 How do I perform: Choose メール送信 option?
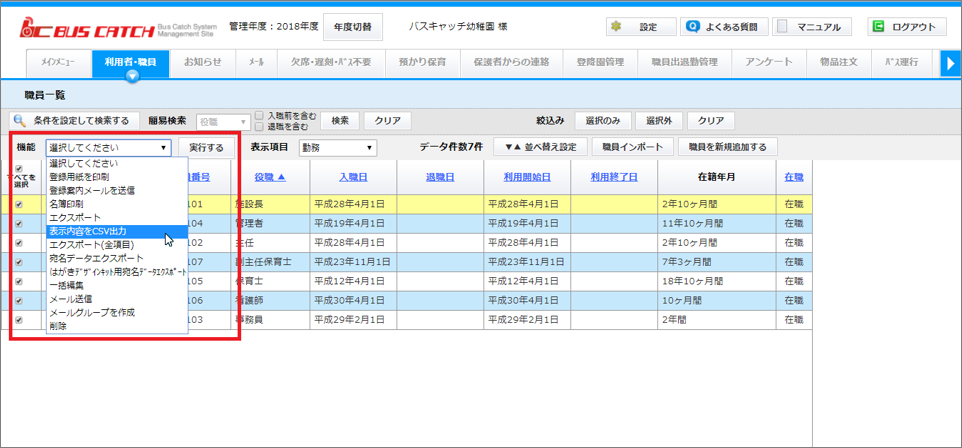click(x=117, y=299)
